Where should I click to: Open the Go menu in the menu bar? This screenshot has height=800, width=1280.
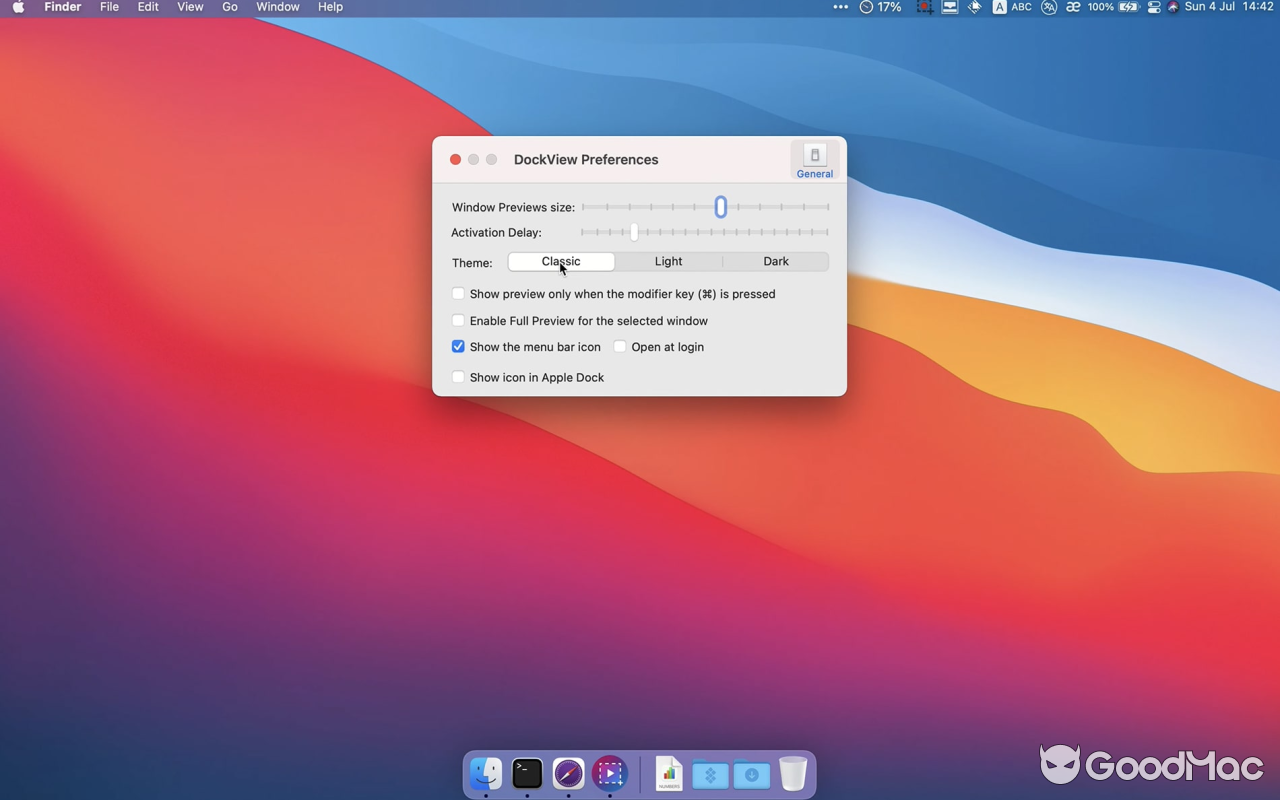point(229,7)
